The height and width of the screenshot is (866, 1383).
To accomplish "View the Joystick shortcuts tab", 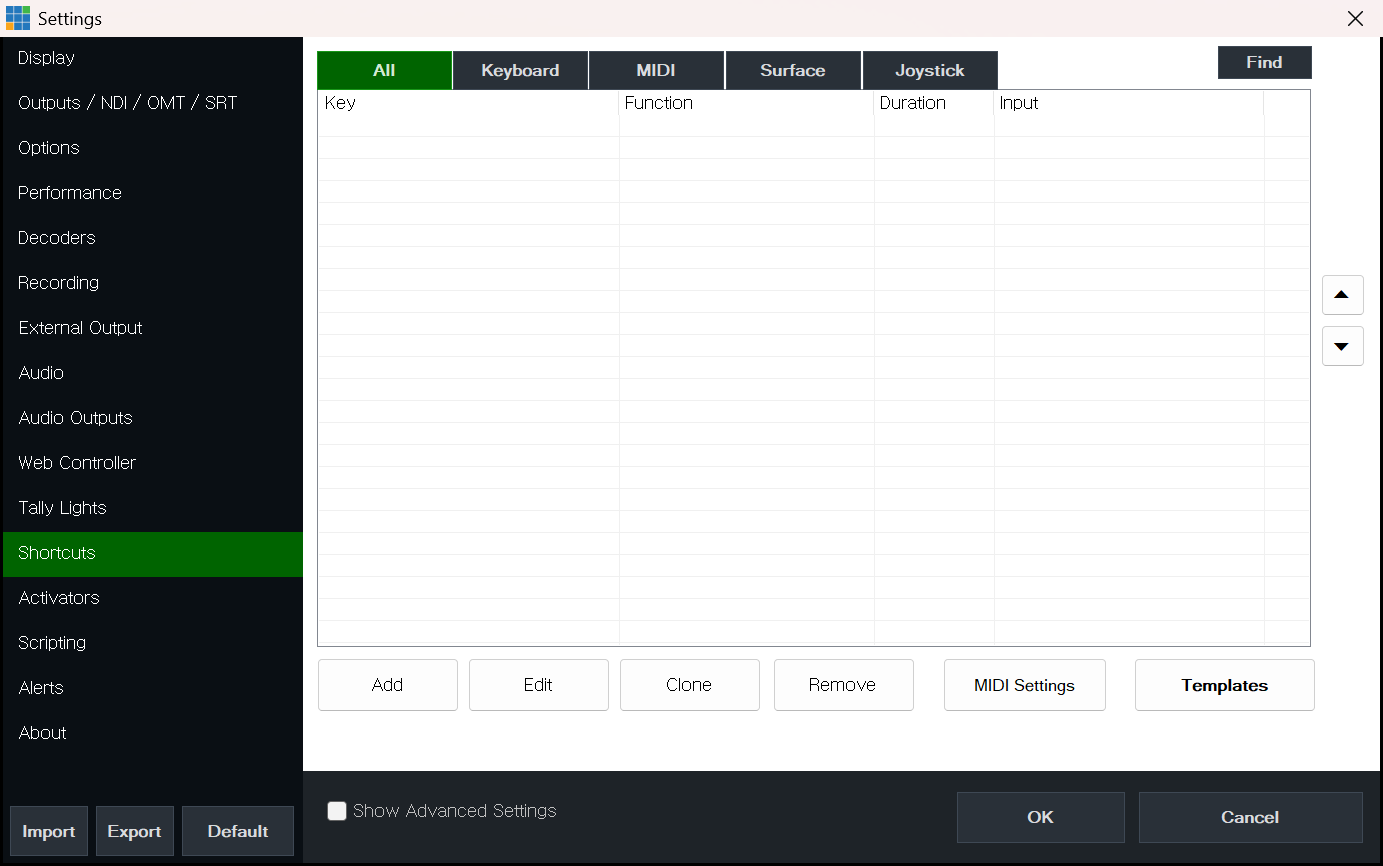I will (x=930, y=70).
